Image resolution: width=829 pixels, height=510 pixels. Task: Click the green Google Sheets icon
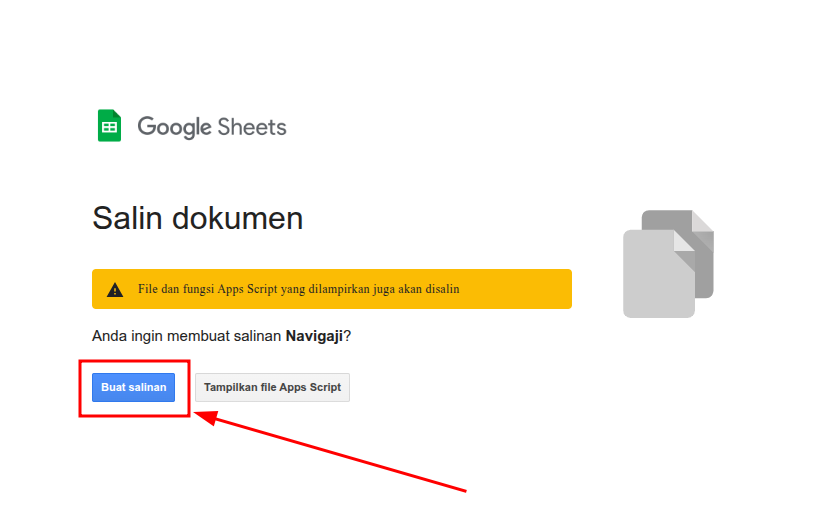click(x=109, y=126)
